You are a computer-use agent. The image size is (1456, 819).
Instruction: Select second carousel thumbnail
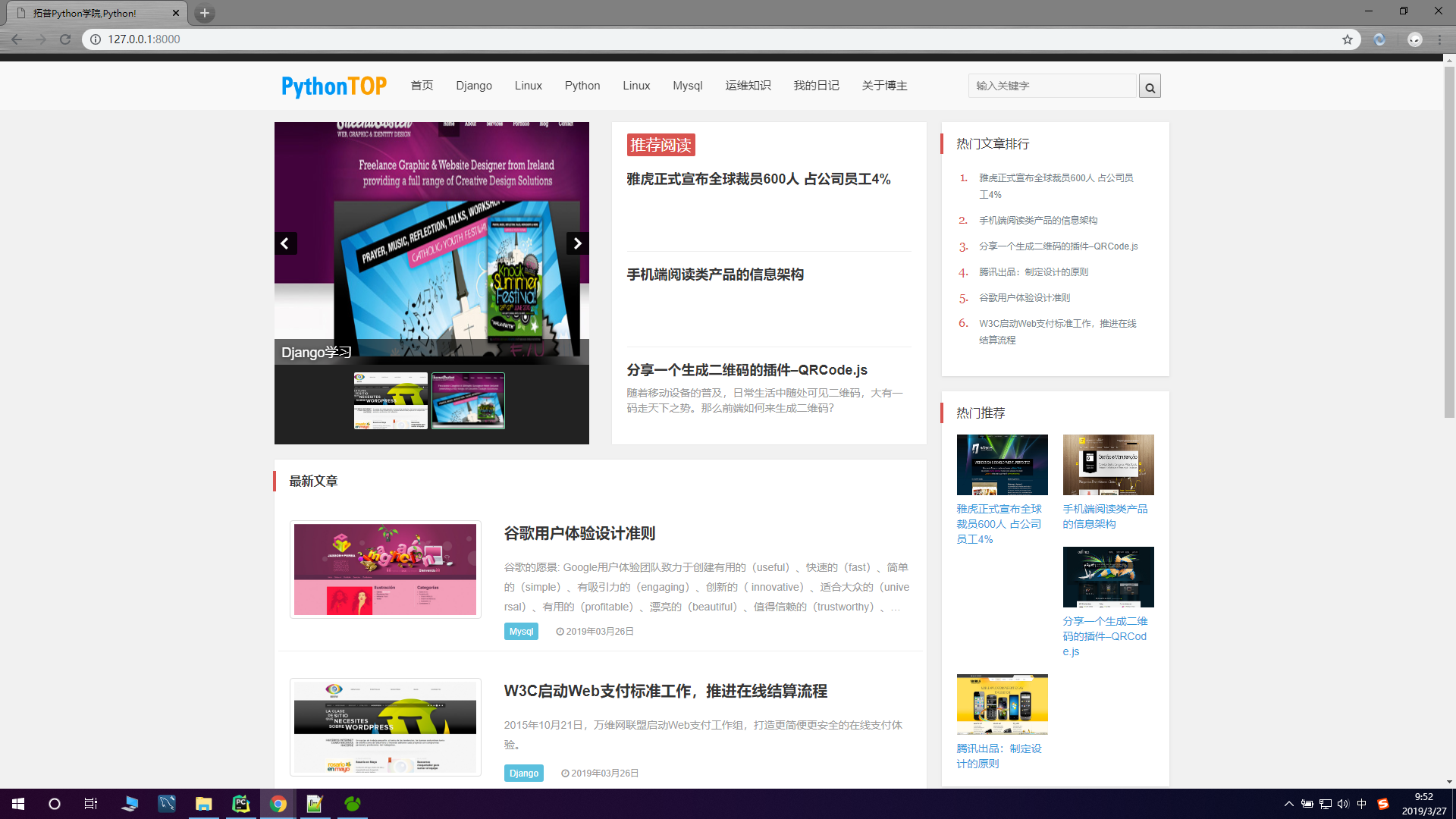point(468,401)
